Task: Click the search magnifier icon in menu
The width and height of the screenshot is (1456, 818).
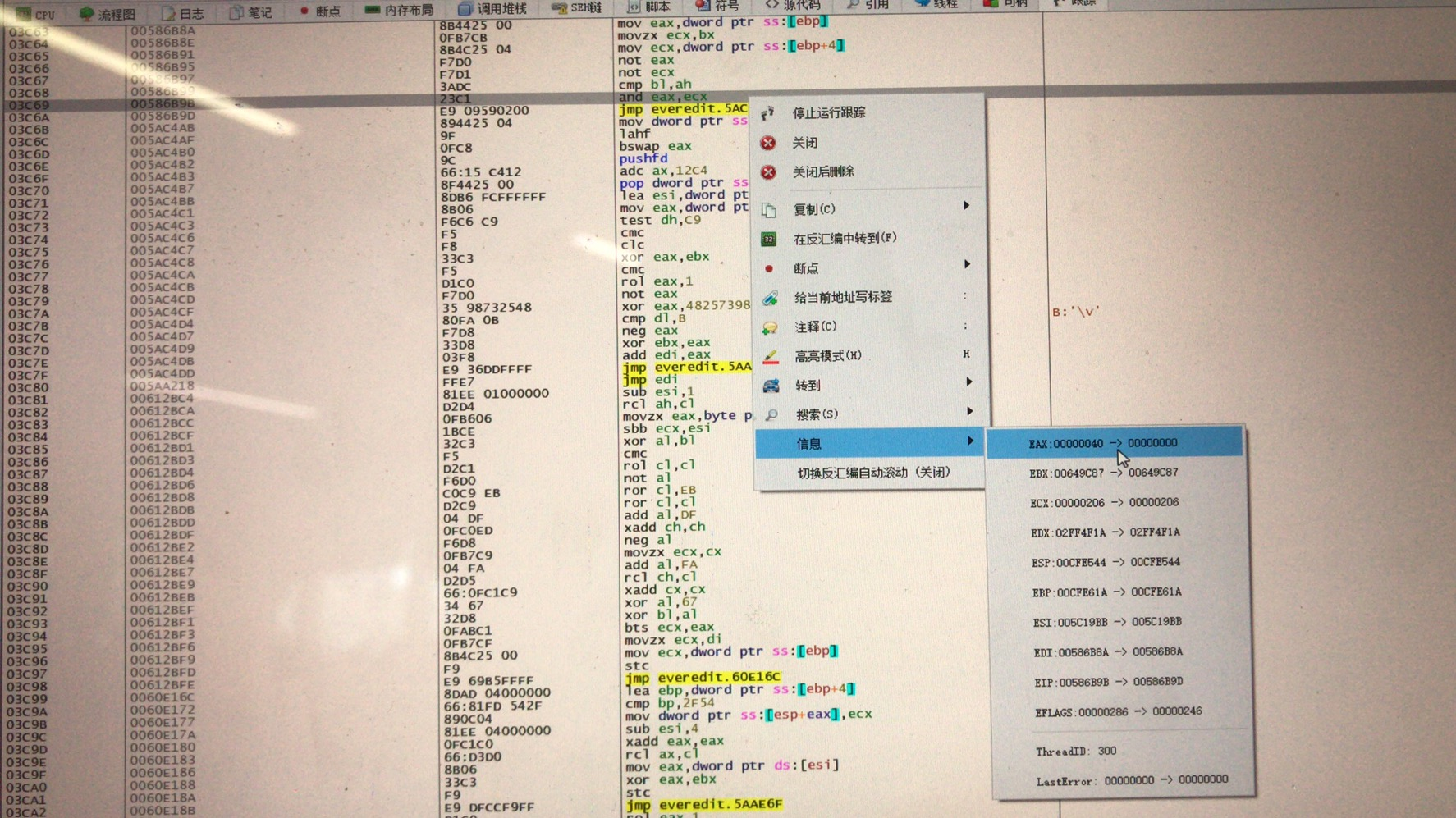Action: 771,415
